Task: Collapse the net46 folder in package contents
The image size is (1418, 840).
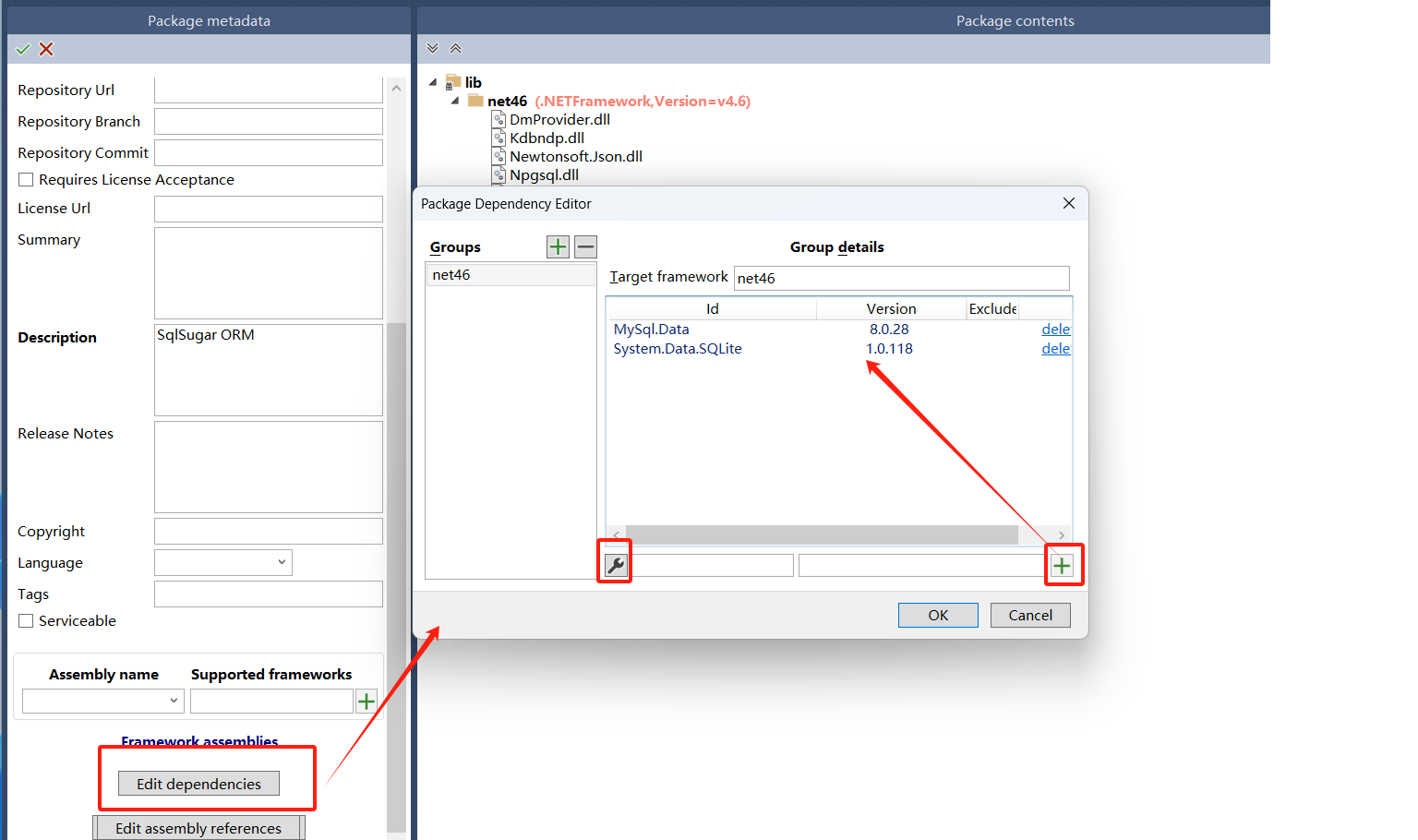Action: pos(454,101)
